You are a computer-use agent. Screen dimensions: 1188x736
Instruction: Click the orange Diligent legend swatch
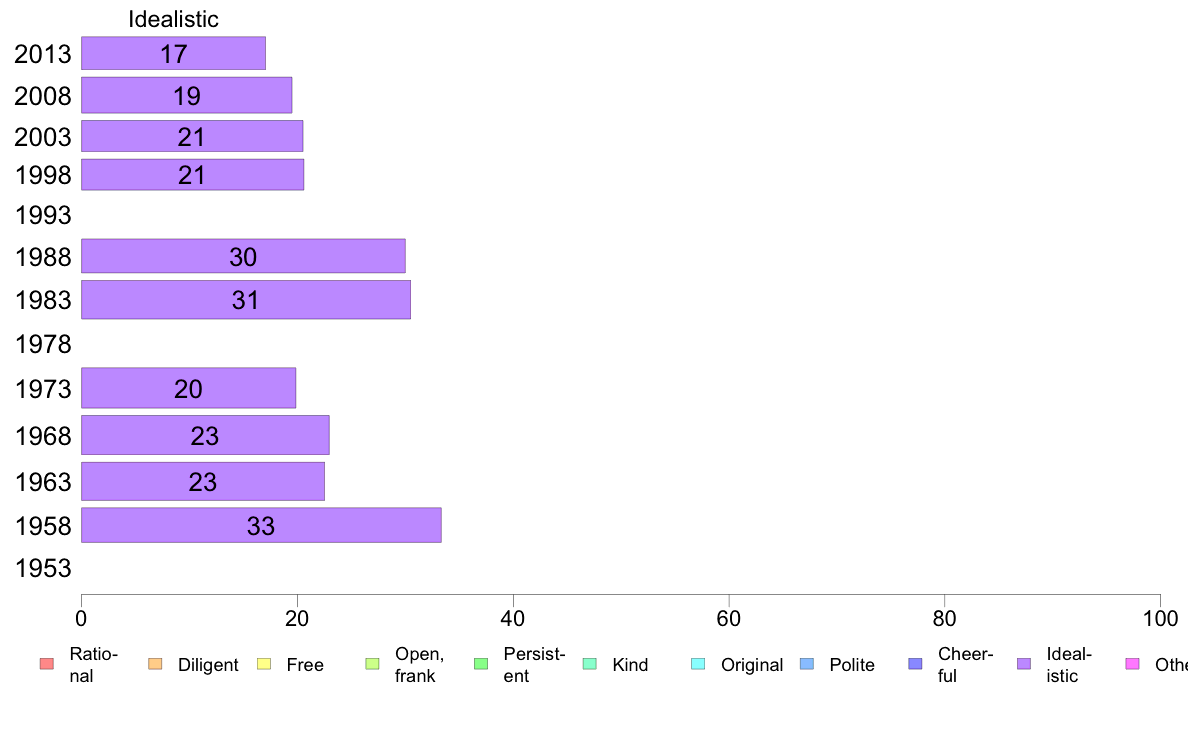click(x=155, y=664)
